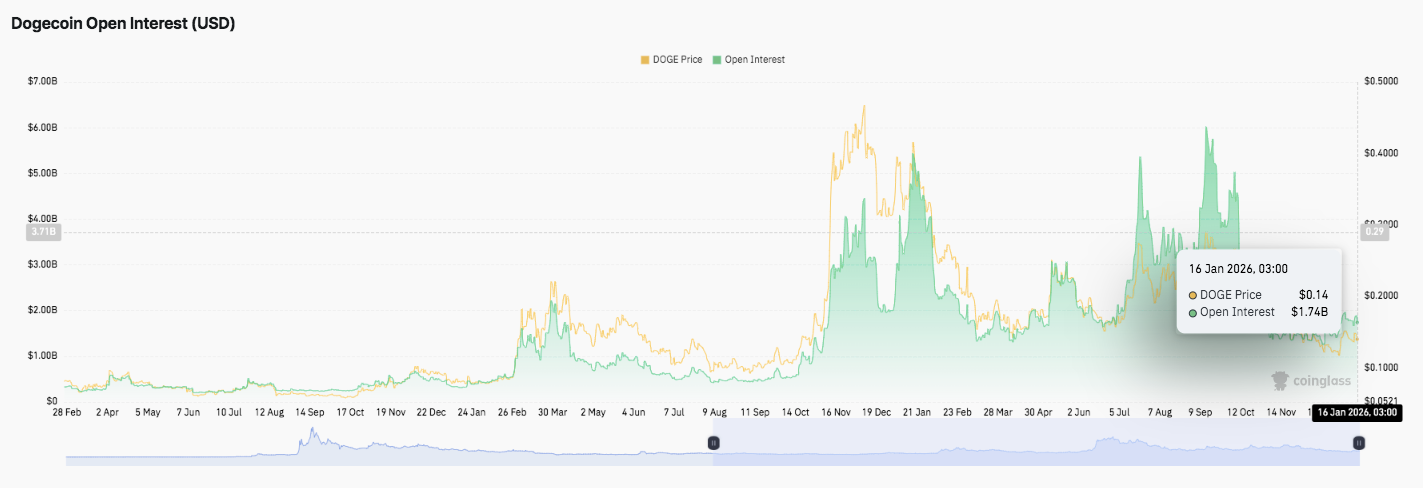Click the Dogecoin Open Interest (USD) title
1423x488 pixels.
(x=123, y=24)
